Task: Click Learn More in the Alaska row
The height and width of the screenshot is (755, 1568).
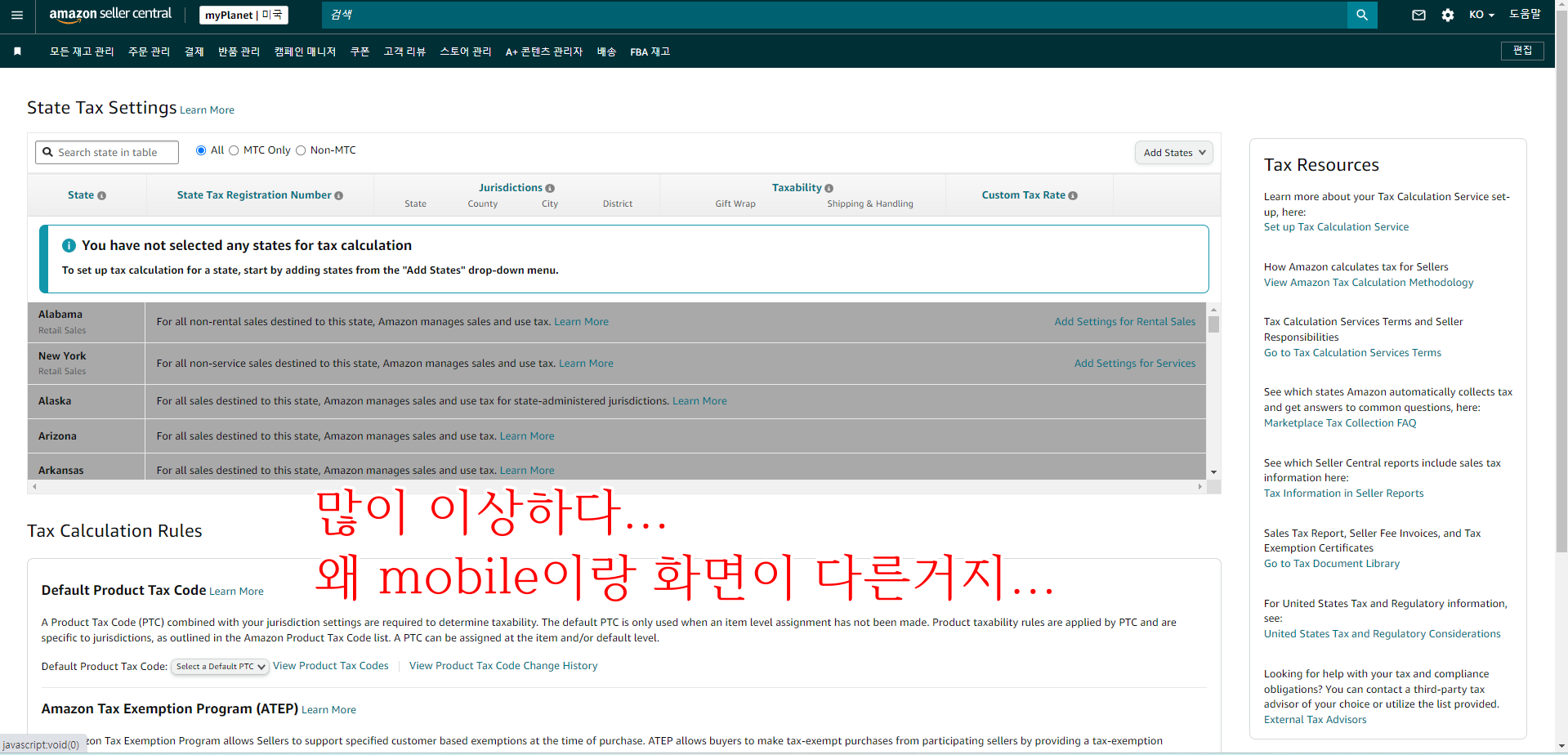Action: [699, 401]
